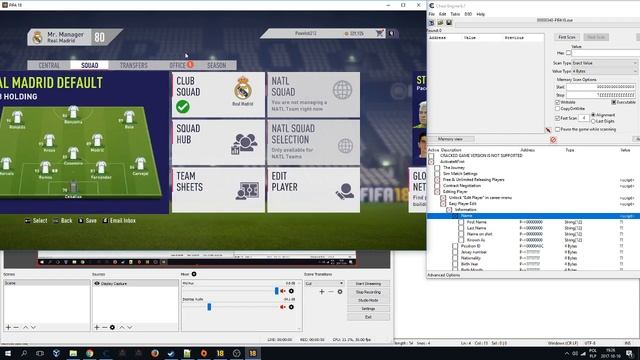Image resolution: width=640 pixels, height=360 pixels.
Task: Activate the Jersey number entry checkbox
Action: click(x=455, y=252)
